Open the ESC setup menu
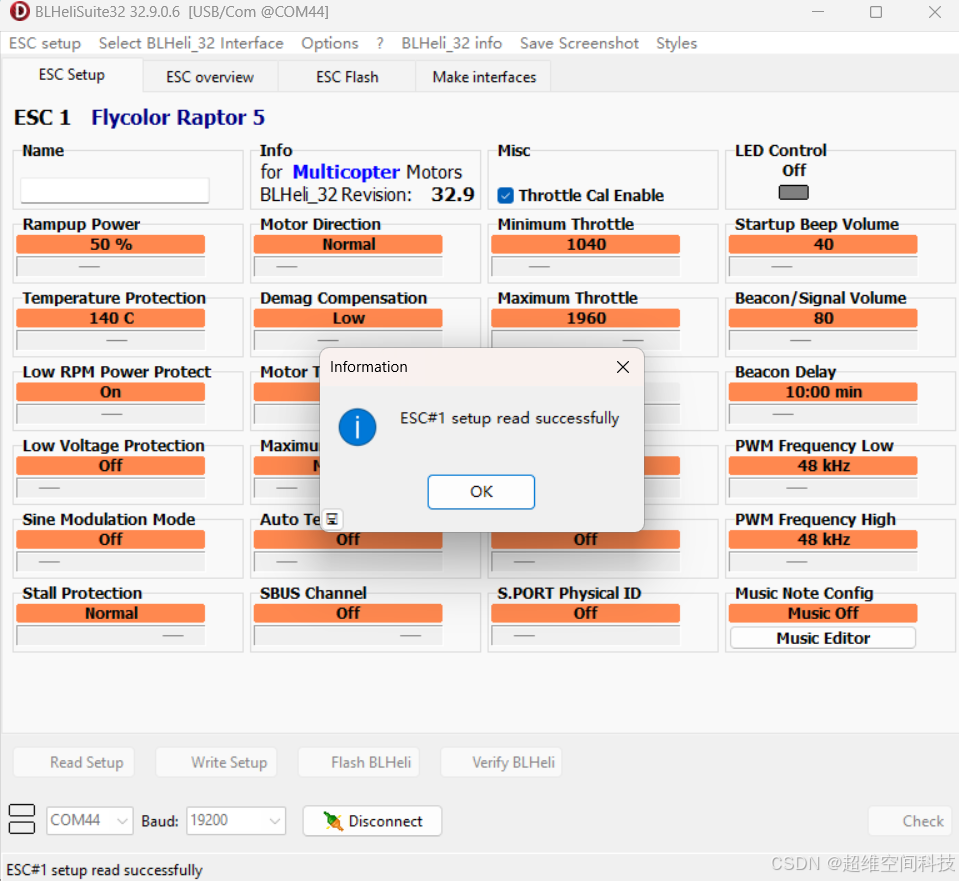 [x=45, y=43]
